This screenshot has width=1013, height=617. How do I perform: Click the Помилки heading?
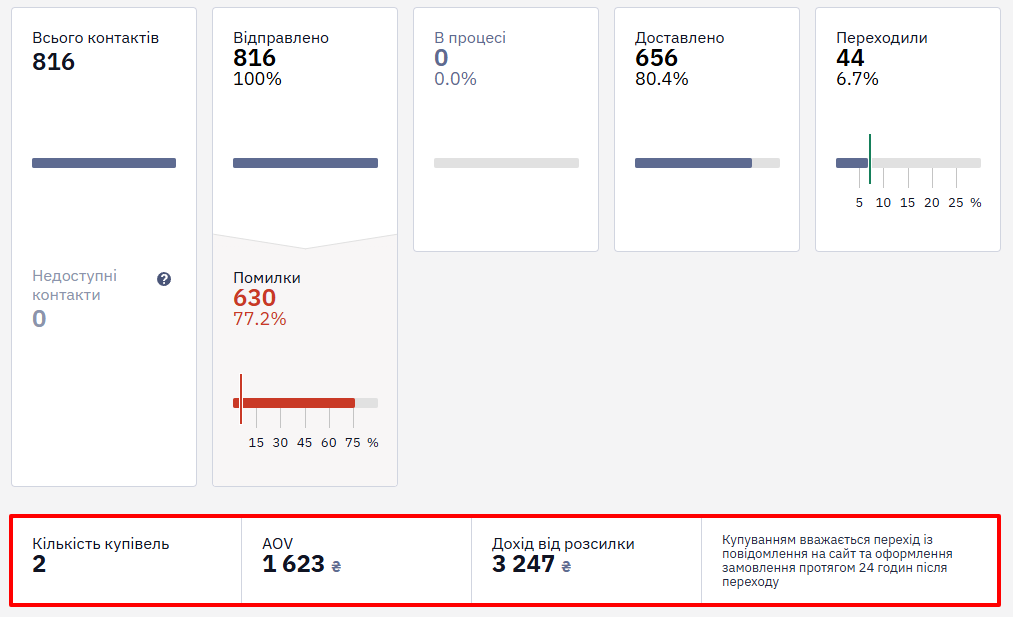tap(267, 278)
